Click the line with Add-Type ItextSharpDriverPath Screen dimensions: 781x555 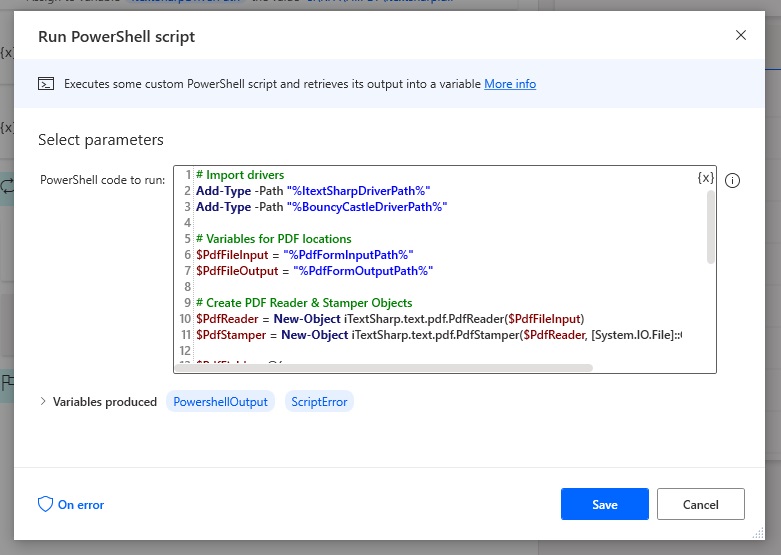pos(313,191)
